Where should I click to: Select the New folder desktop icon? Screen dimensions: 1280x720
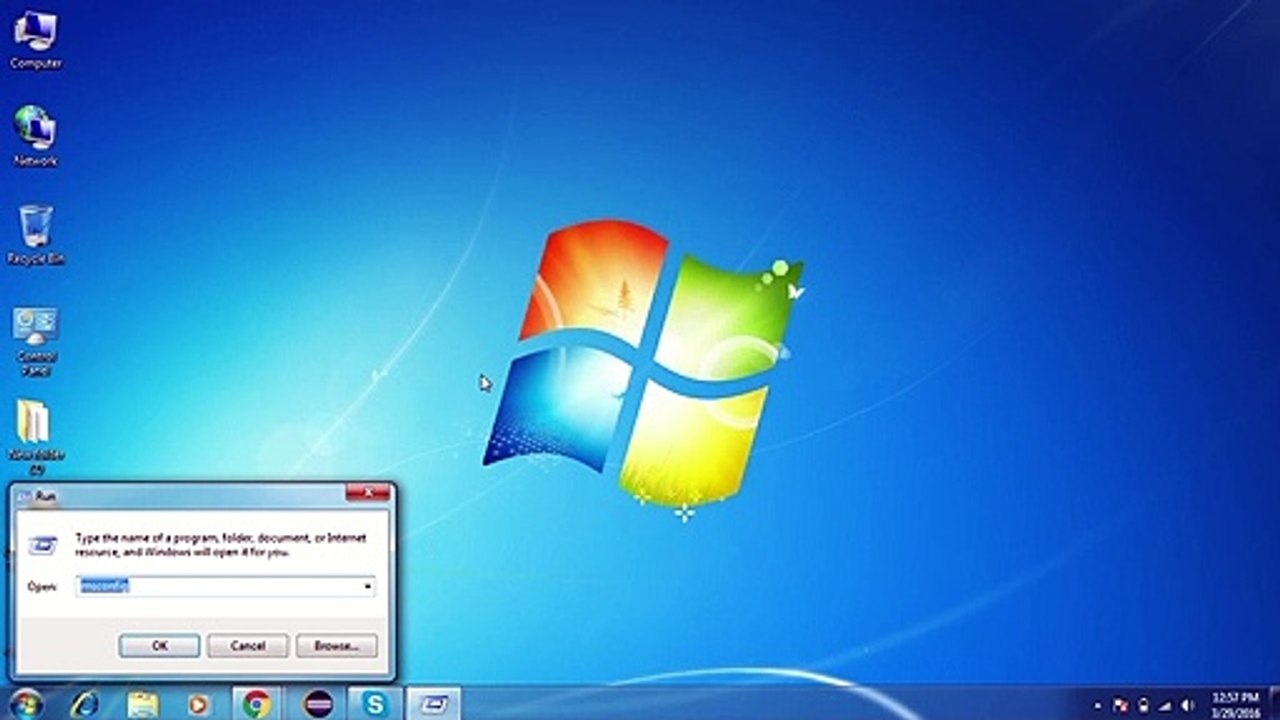click(x=36, y=437)
